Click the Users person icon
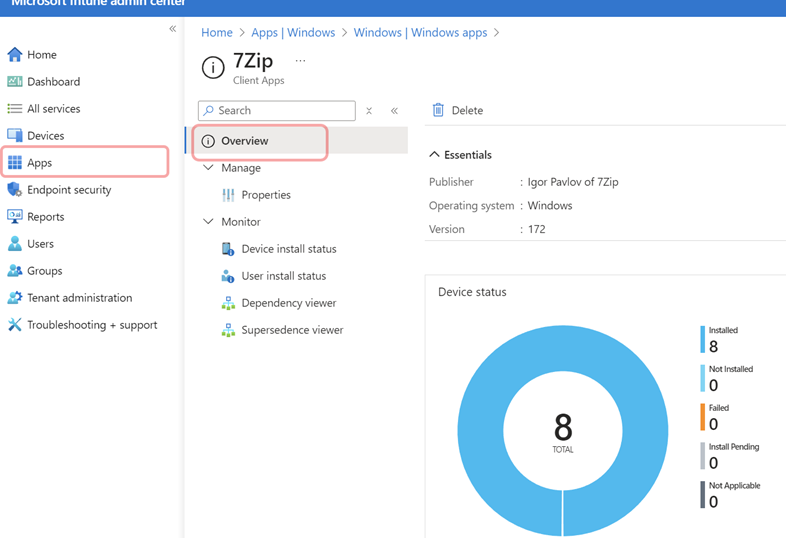This screenshot has width=786, height=538. (x=15, y=244)
